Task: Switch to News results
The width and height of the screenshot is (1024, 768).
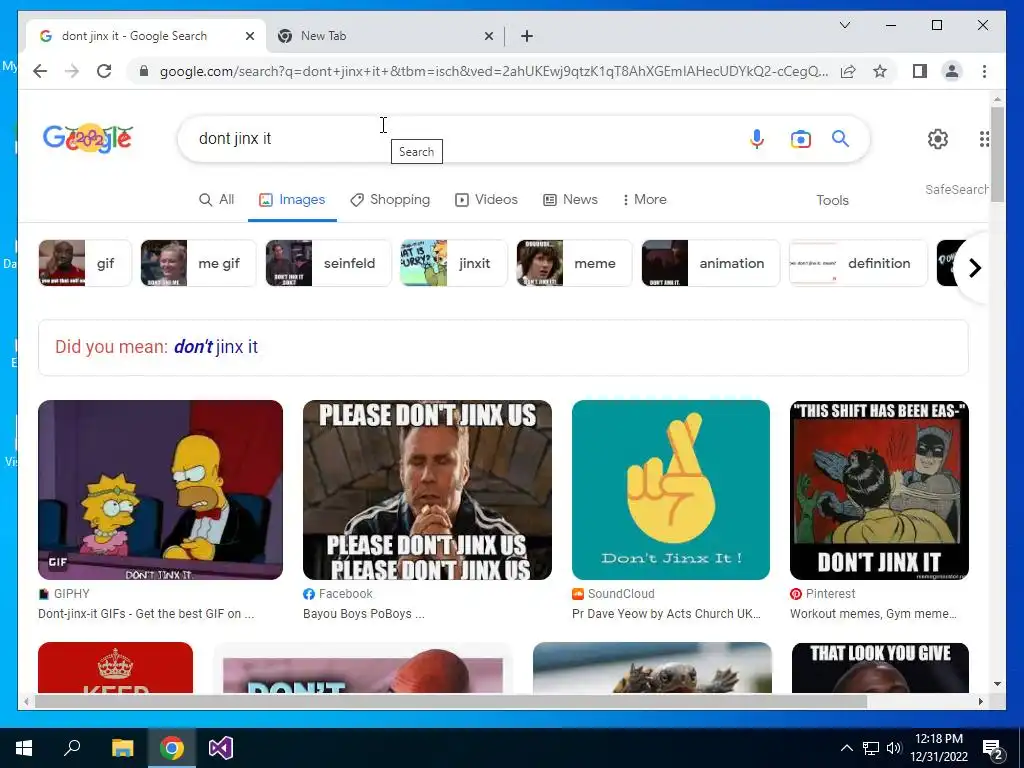Action: pyautogui.click(x=570, y=199)
